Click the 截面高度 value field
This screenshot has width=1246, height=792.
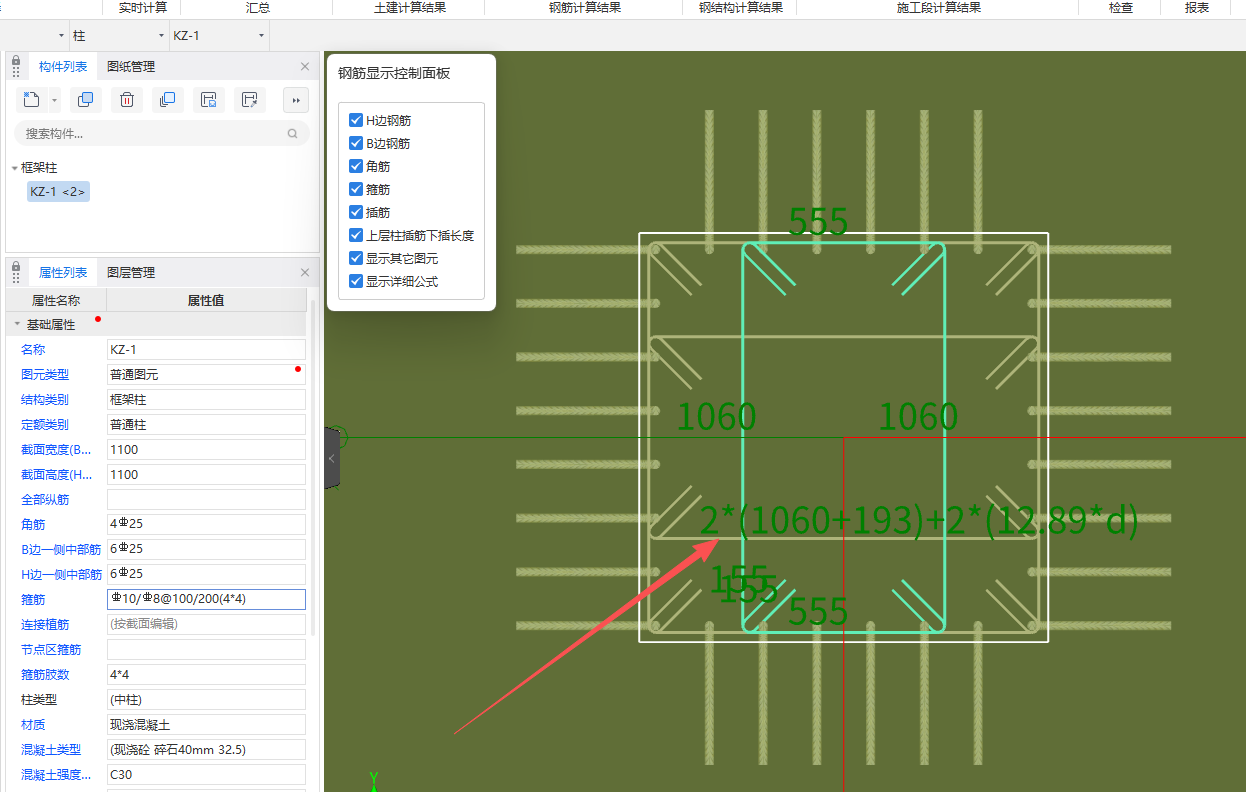click(x=206, y=474)
